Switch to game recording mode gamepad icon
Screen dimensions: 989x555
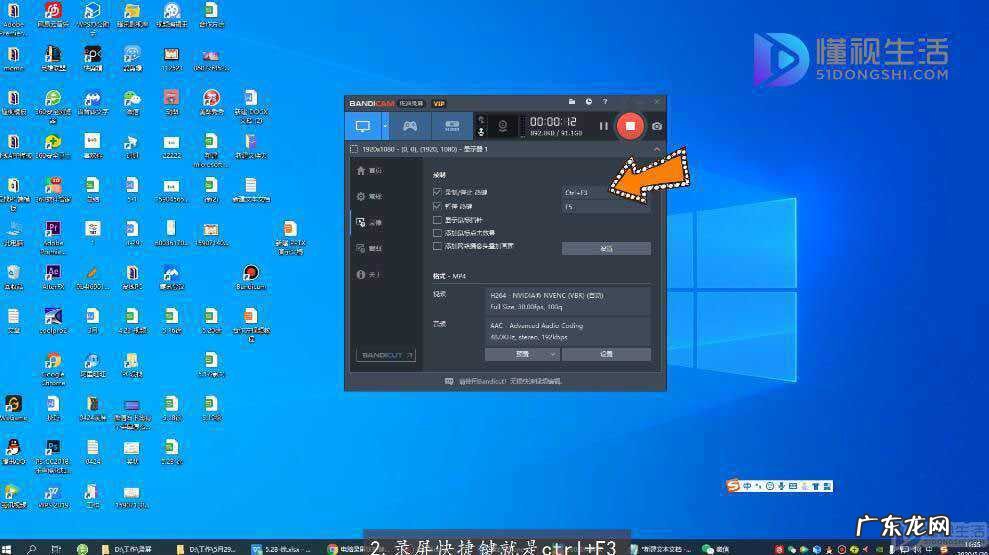tap(410, 126)
